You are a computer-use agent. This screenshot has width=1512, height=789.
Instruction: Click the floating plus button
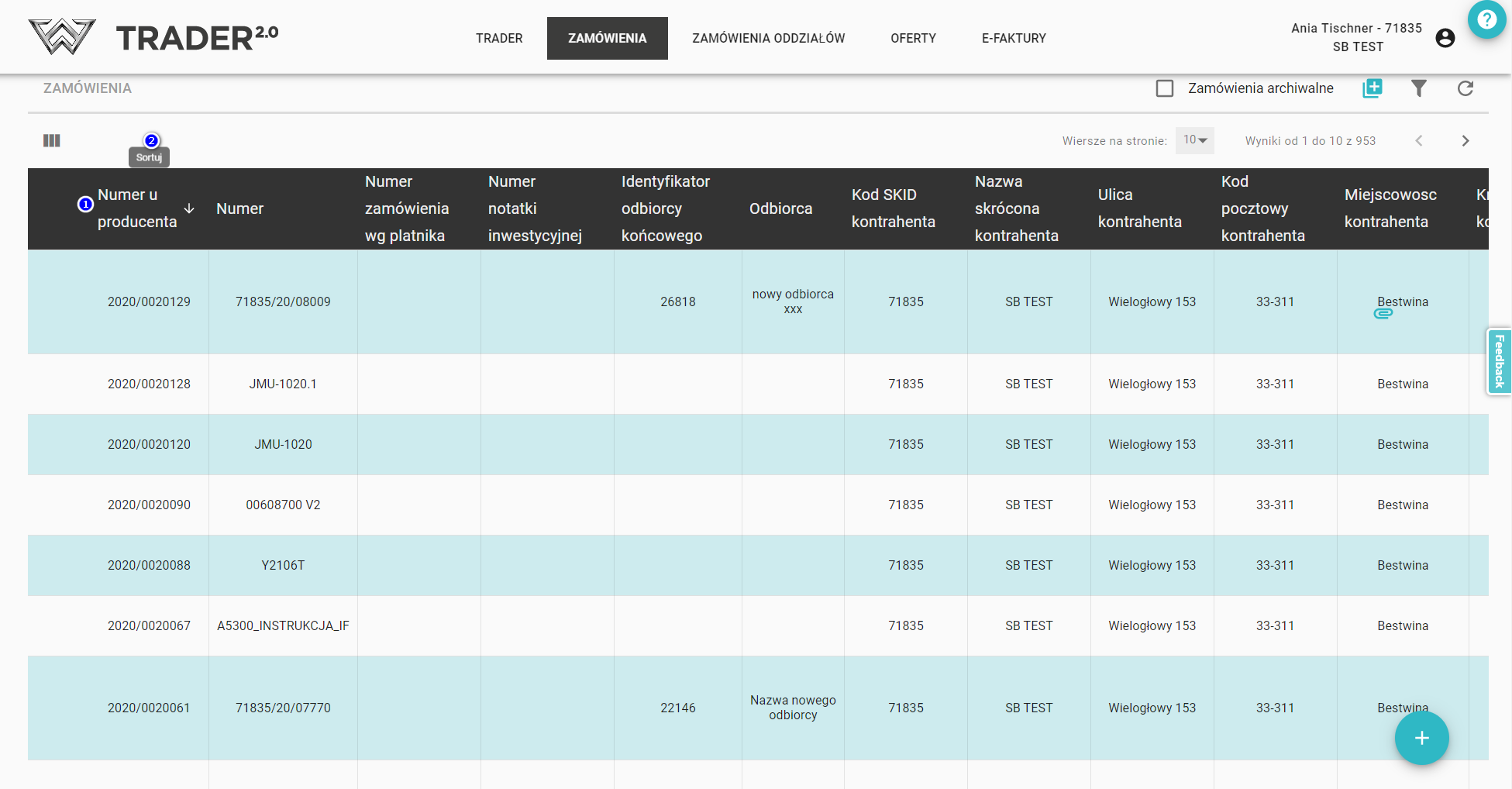(1421, 738)
